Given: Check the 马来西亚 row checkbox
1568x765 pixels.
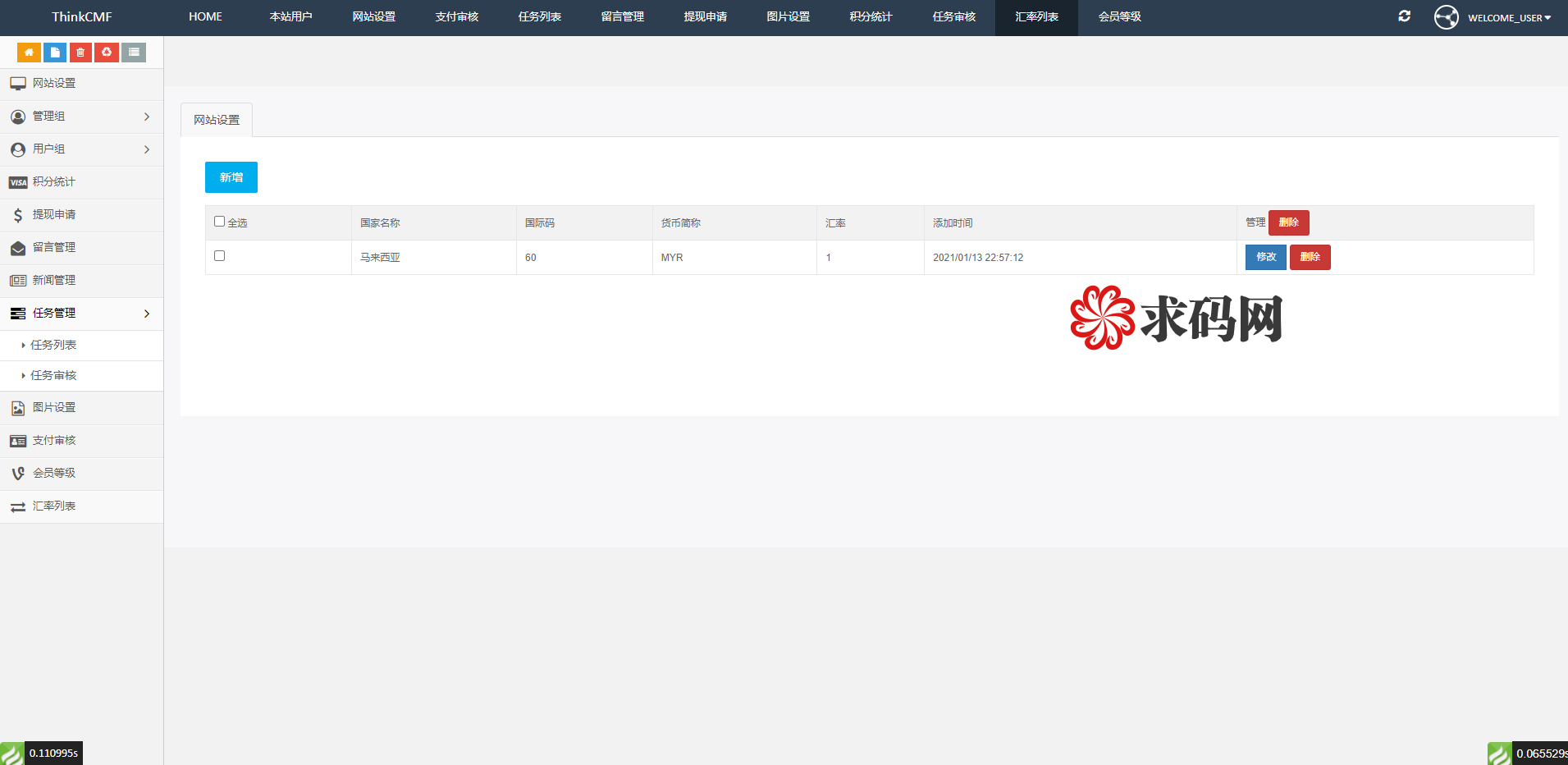Looking at the screenshot, I should tap(219, 256).
